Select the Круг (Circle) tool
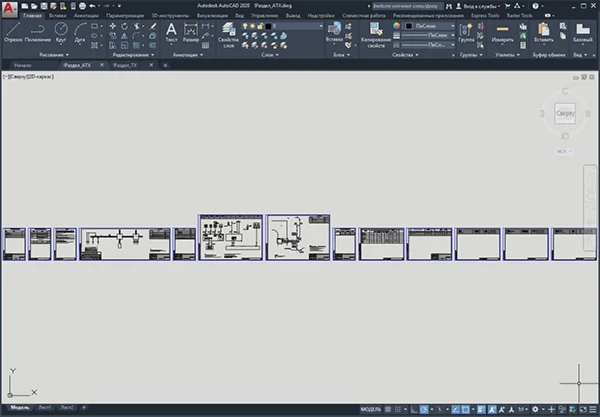600x417 pixels. [61, 31]
